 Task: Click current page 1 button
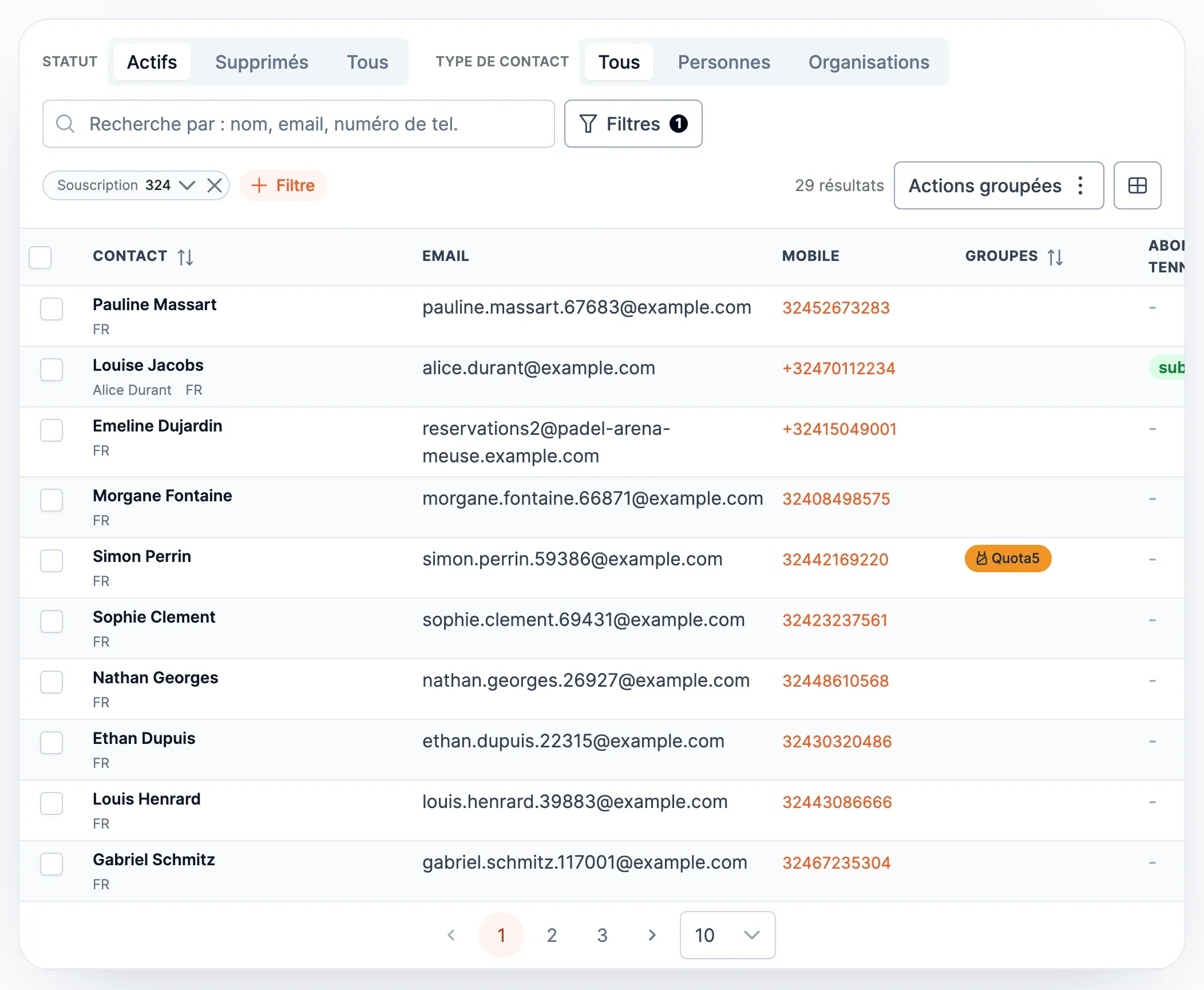click(501, 935)
